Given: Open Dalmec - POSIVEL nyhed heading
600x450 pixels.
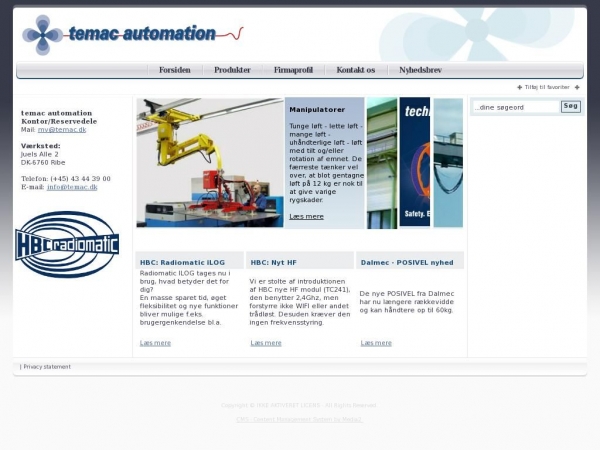Looking at the screenshot, I should click(407, 262).
